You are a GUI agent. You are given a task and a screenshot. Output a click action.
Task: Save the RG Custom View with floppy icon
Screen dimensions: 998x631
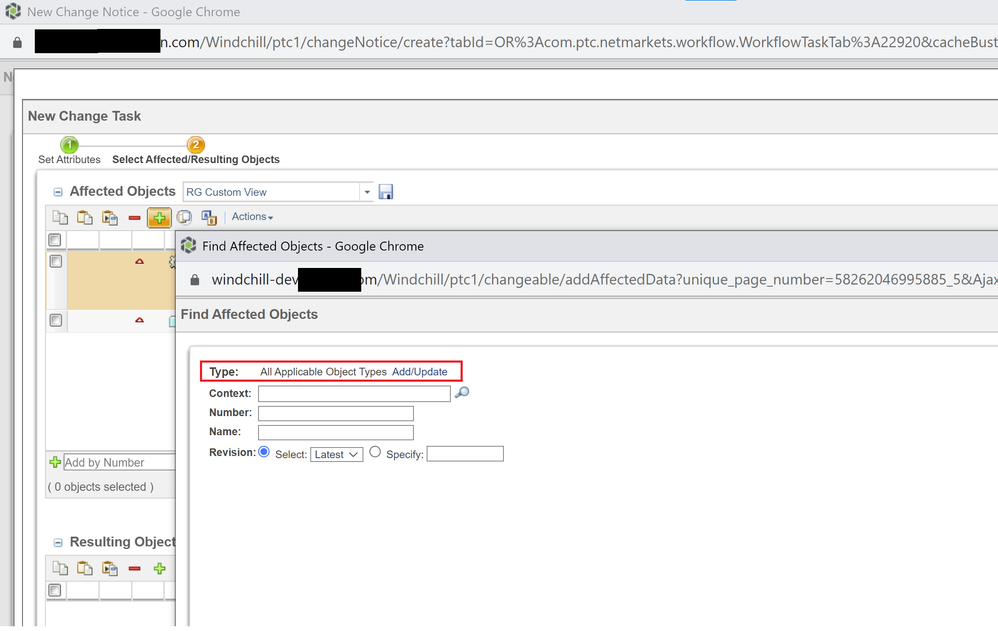[x=386, y=192]
